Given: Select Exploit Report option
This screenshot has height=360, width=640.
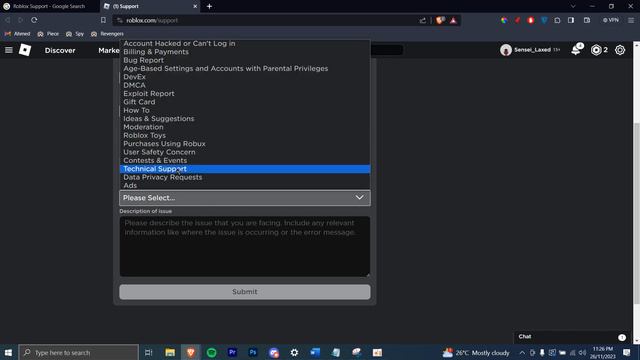Looking at the screenshot, I should click(x=245, y=93).
